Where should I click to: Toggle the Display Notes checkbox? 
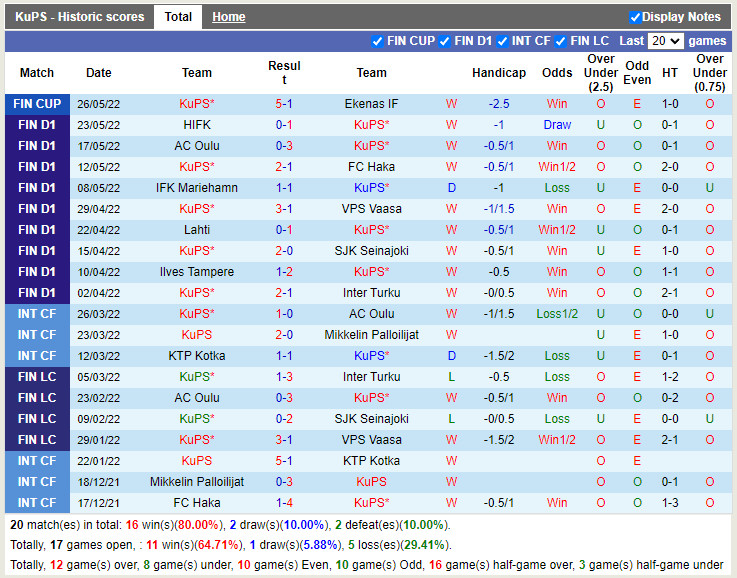click(635, 17)
